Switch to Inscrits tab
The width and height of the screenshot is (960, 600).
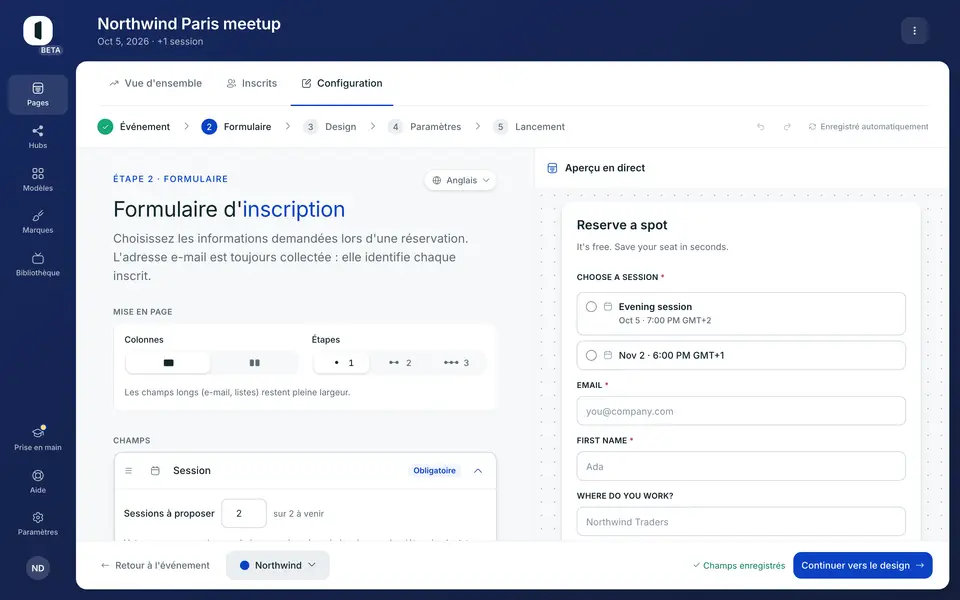point(252,83)
